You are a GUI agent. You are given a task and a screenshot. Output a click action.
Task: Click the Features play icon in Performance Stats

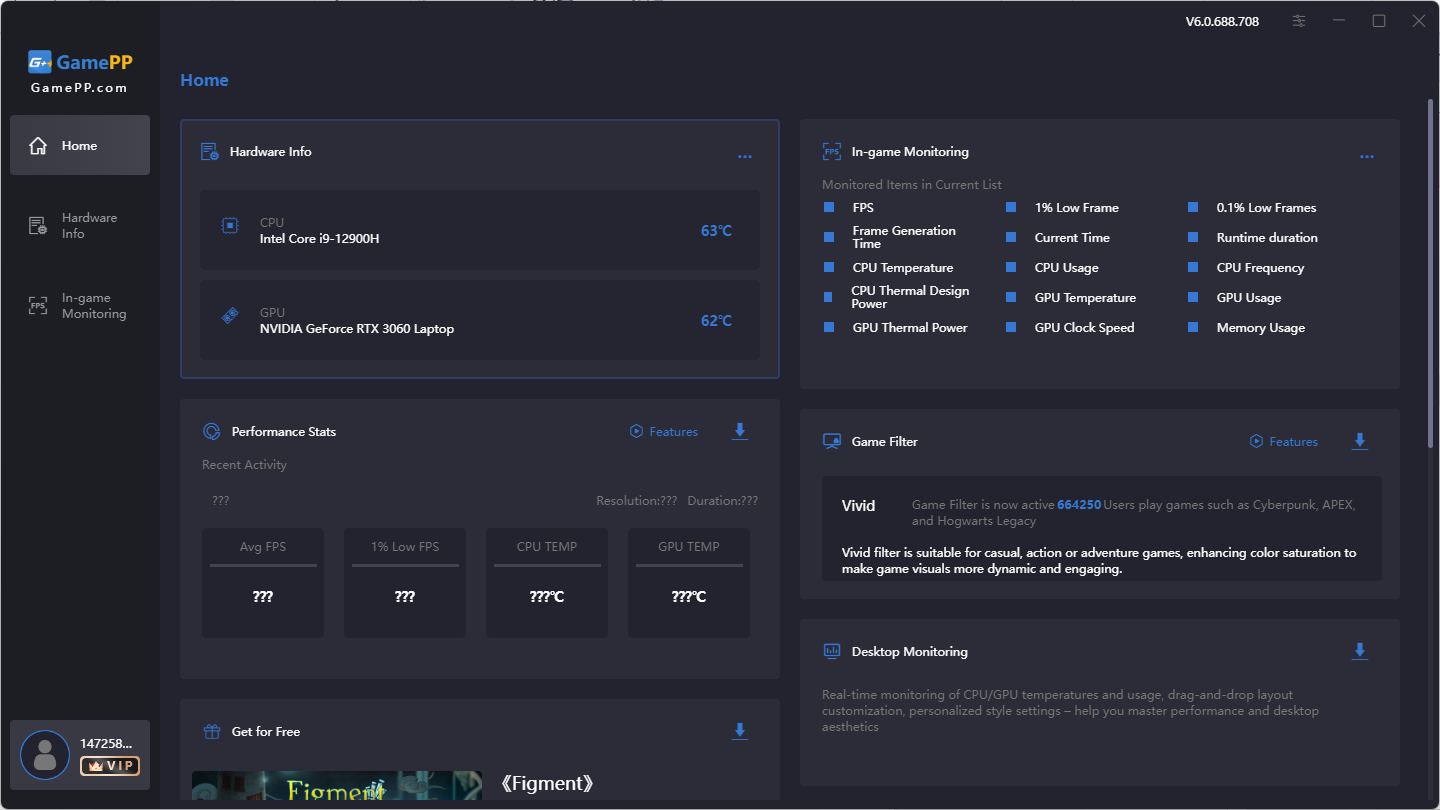coord(636,432)
